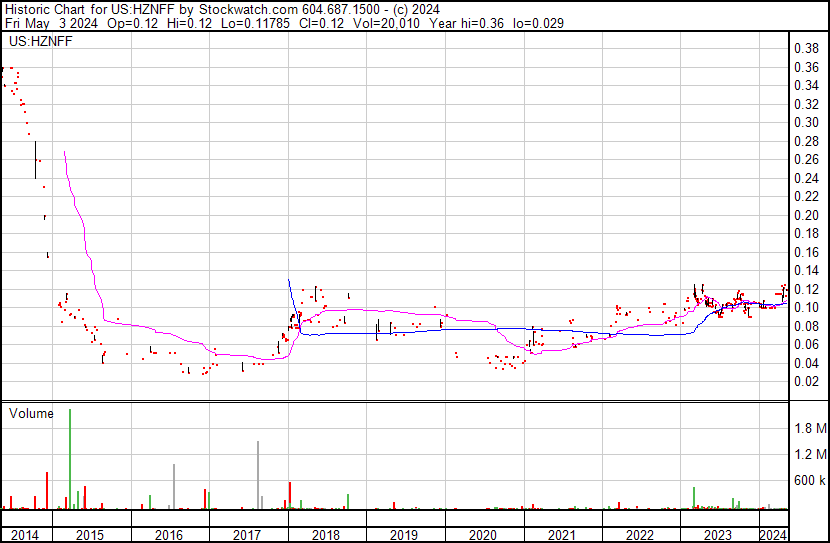This screenshot has height=543, width=830.
Task: Click the tall gray volume bar in 2017
Action: pyautogui.click(x=258, y=475)
